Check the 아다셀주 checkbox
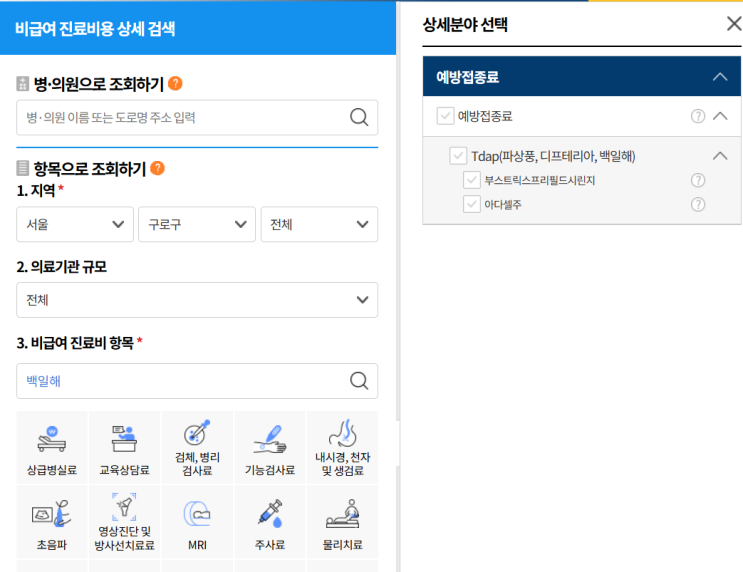Image resolution: width=743 pixels, height=572 pixels. coord(471,204)
